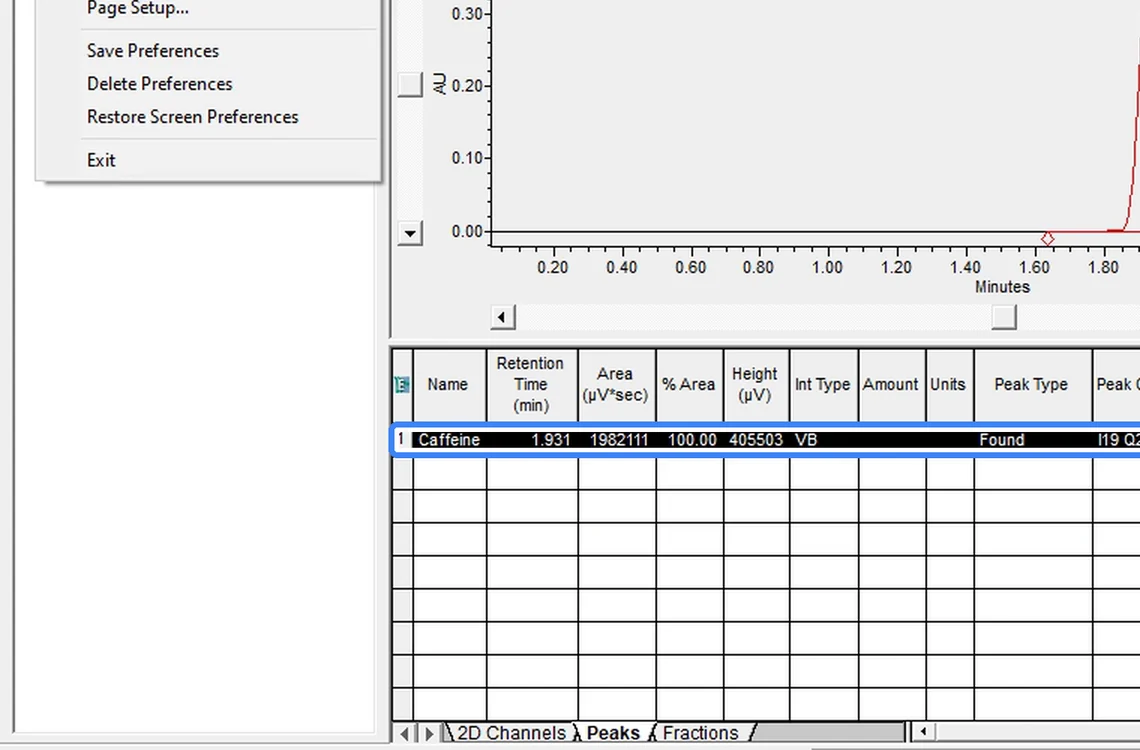Click the Retention Time (min) column header
The width and height of the screenshot is (1140, 750).
[531, 384]
